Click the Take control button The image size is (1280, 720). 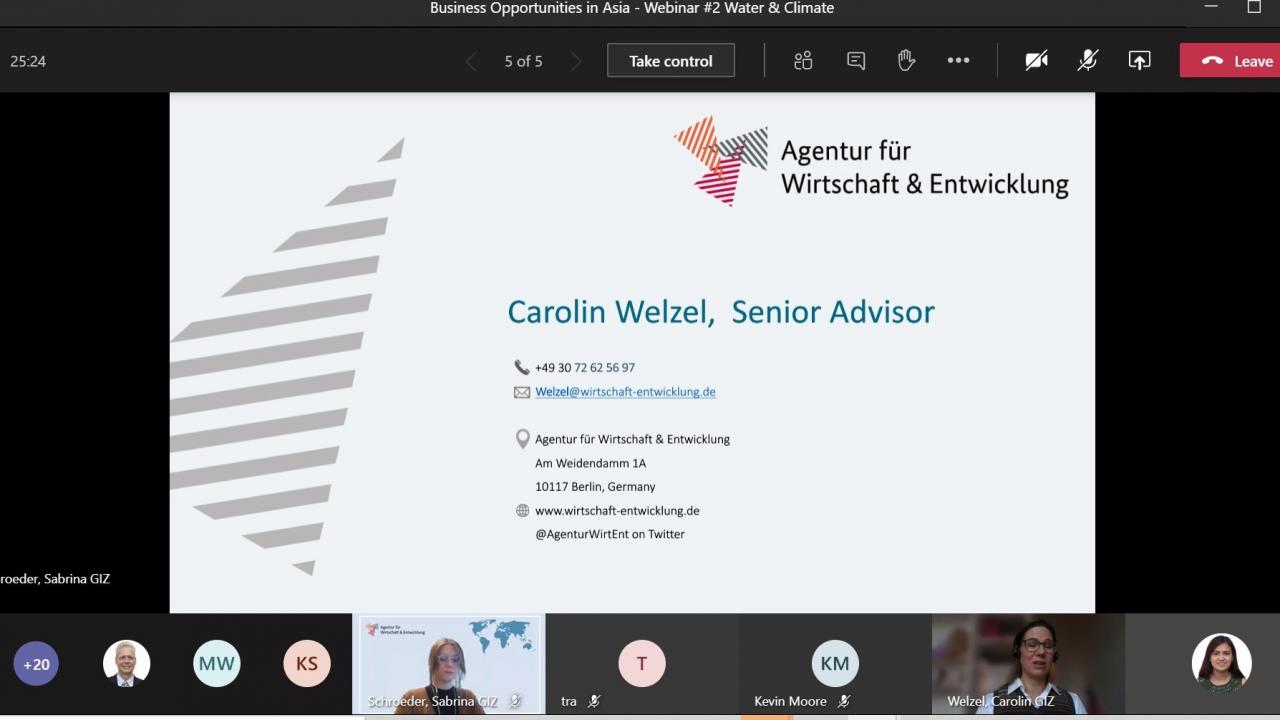click(x=671, y=61)
